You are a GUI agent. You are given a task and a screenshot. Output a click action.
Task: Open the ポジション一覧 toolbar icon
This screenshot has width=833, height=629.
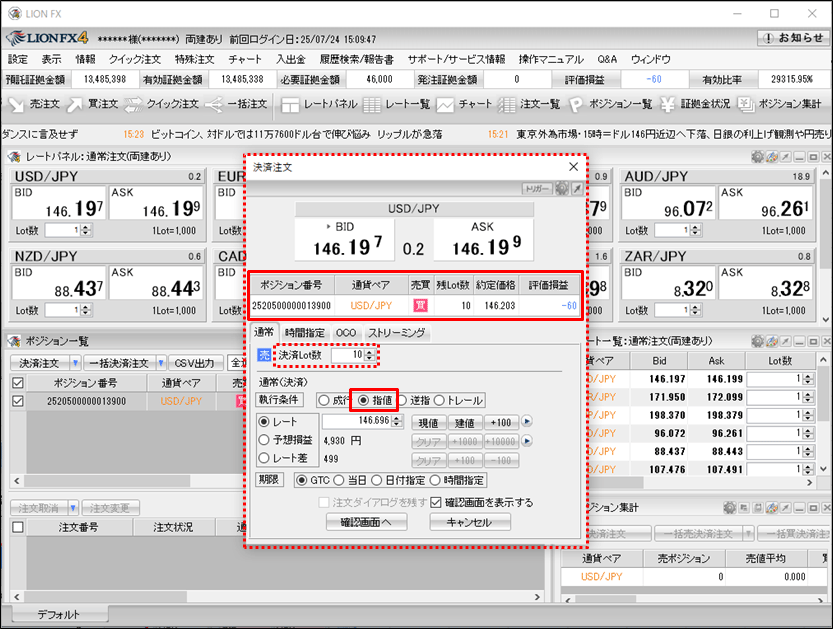(612, 103)
